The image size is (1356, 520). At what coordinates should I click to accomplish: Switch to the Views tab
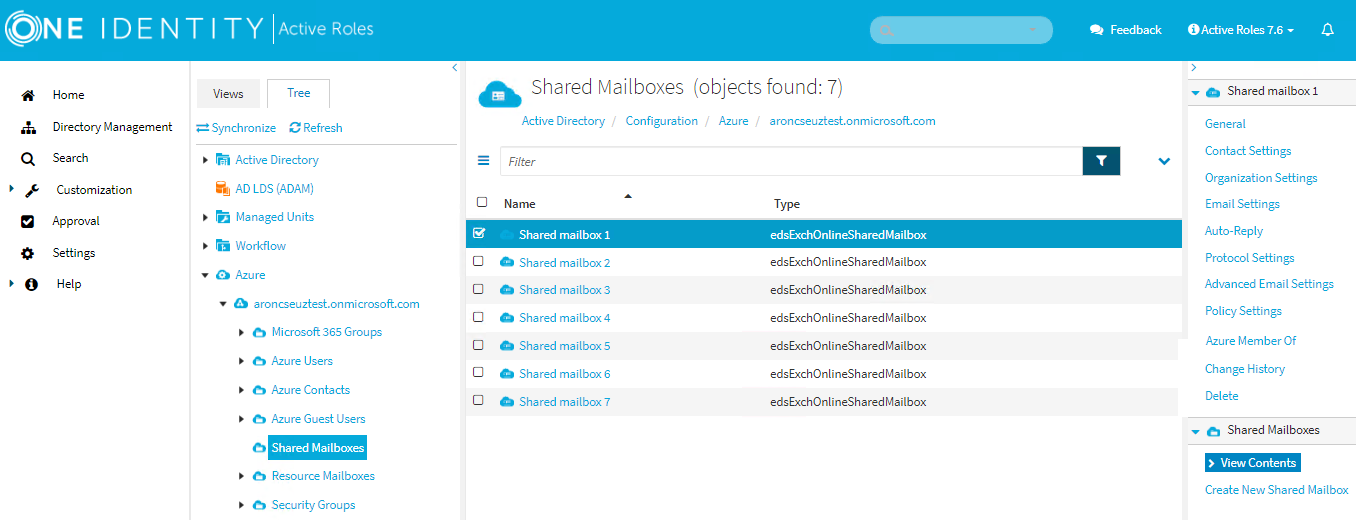click(x=228, y=93)
